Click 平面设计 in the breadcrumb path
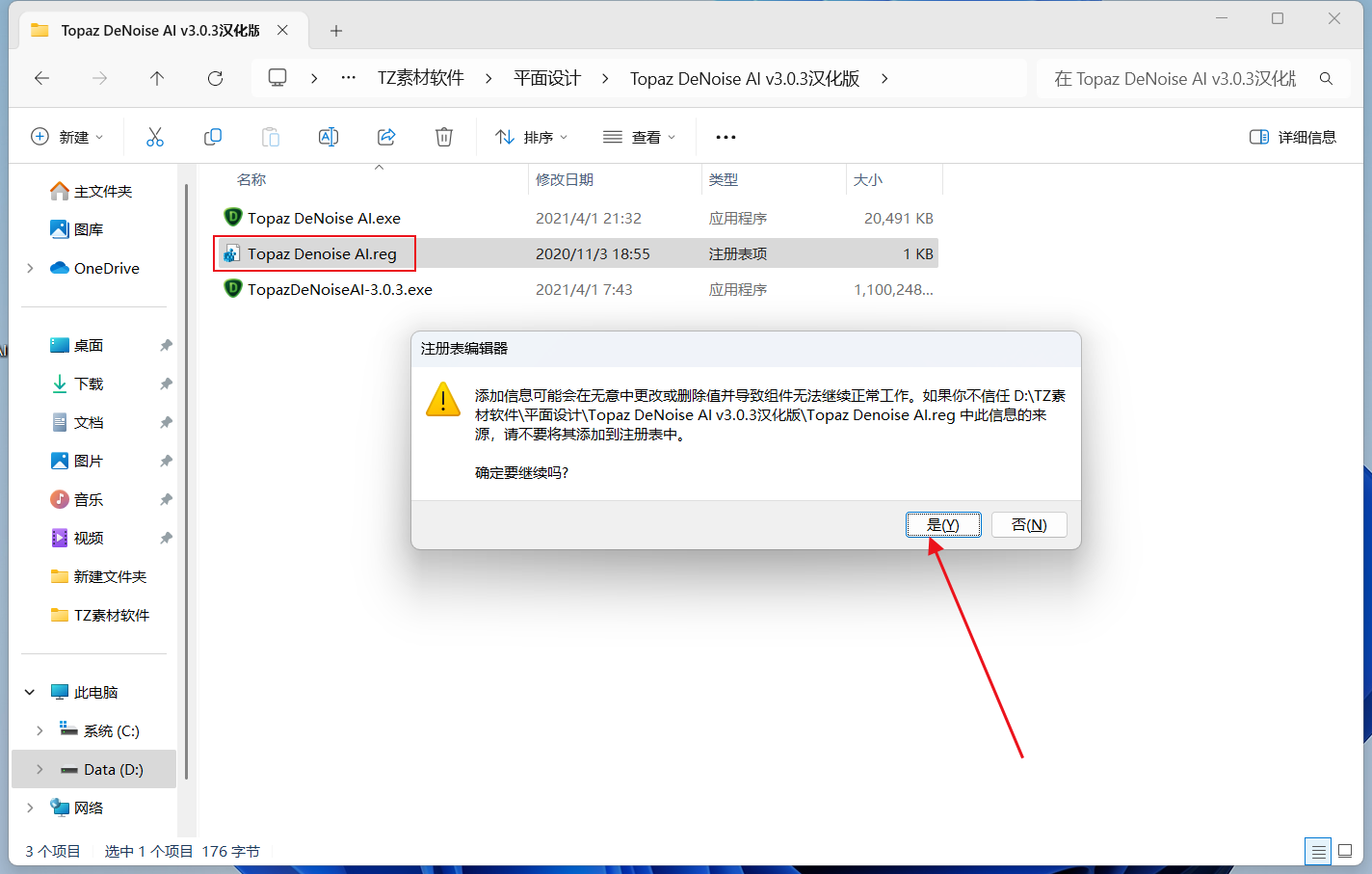Image resolution: width=1372 pixels, height=874 pixels. 547,78
